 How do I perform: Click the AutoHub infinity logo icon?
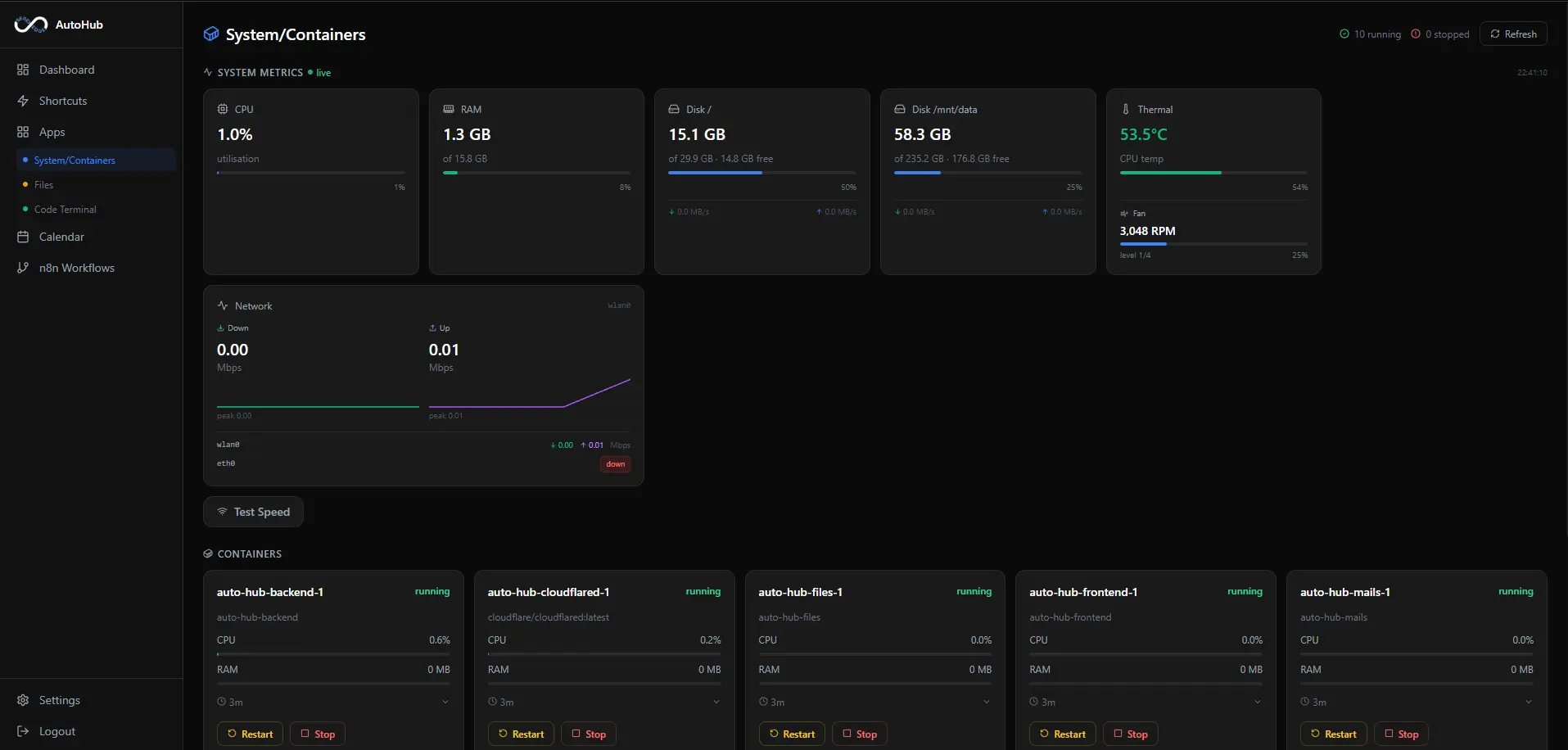click(31, 25)
